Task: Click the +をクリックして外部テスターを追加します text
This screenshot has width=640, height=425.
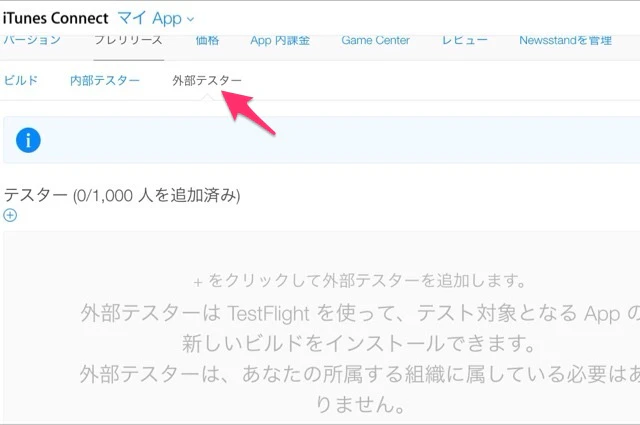Action: point(359,281)
